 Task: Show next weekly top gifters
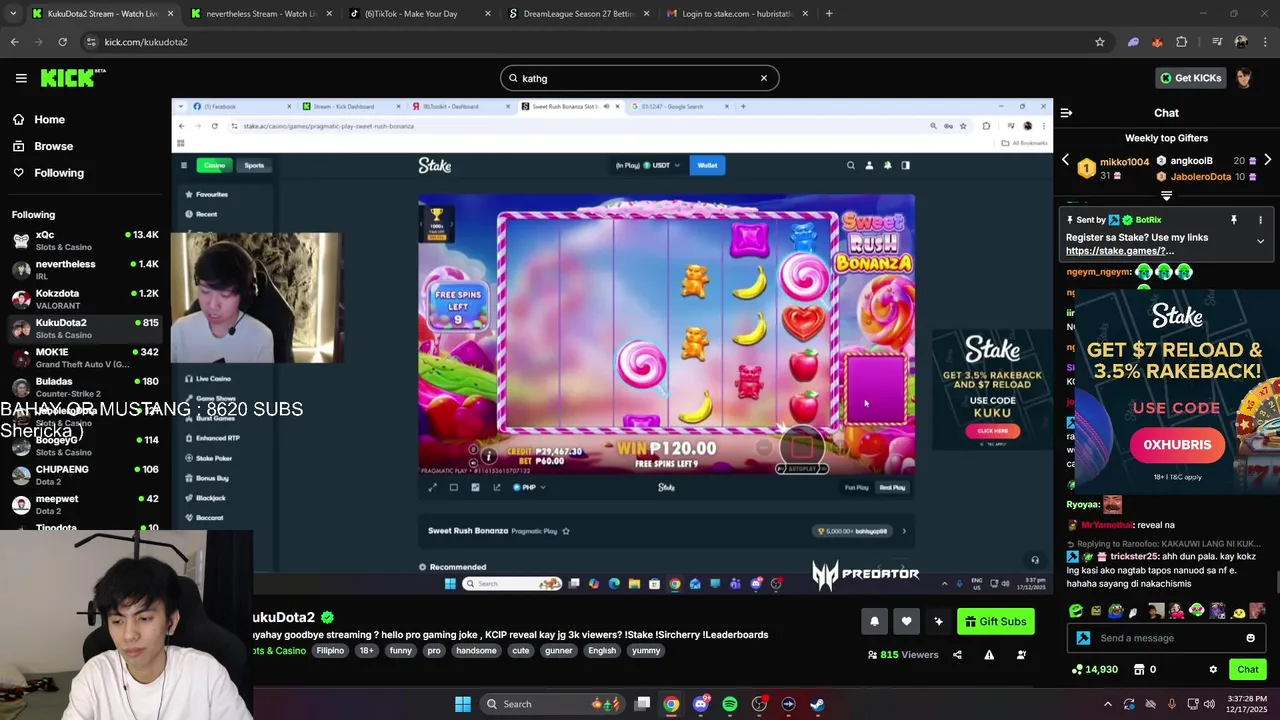coord(1268,160)
